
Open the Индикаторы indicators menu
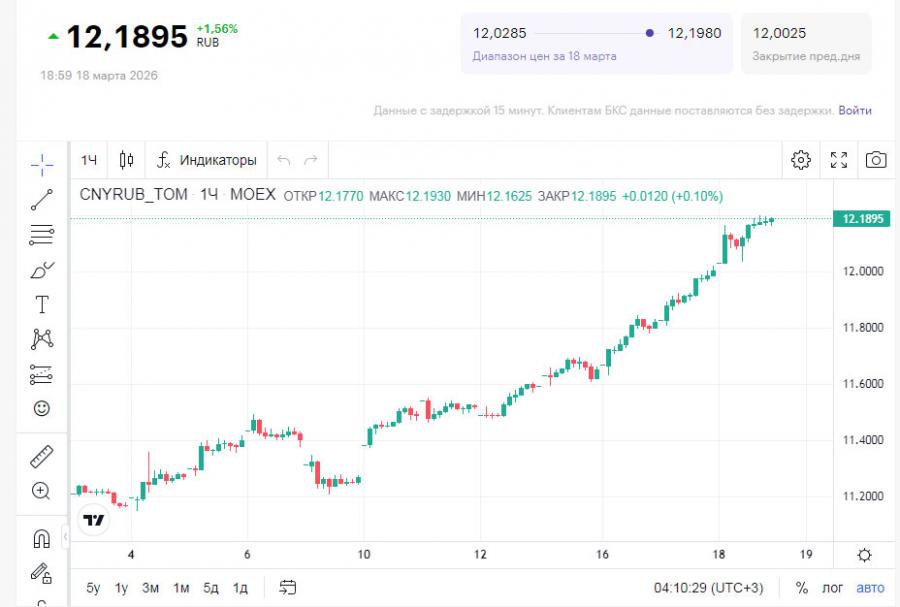point(207,160)
